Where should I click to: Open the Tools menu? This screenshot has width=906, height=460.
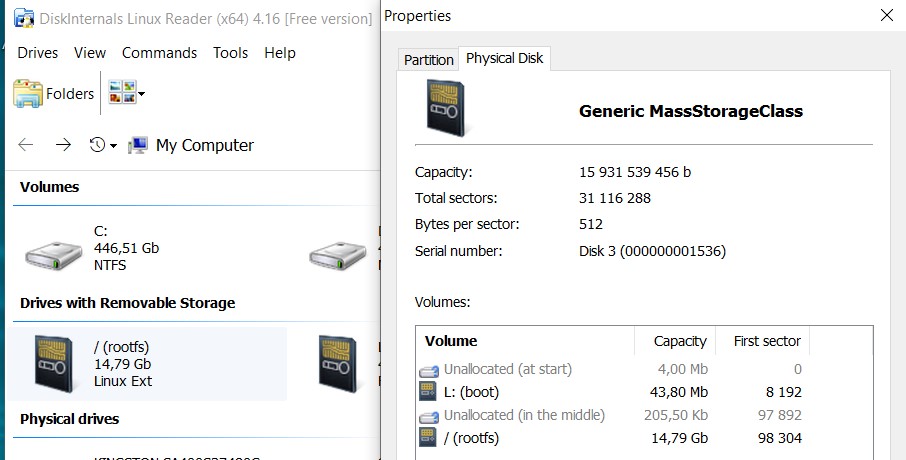pyautogui.click(x=230, y=53)
